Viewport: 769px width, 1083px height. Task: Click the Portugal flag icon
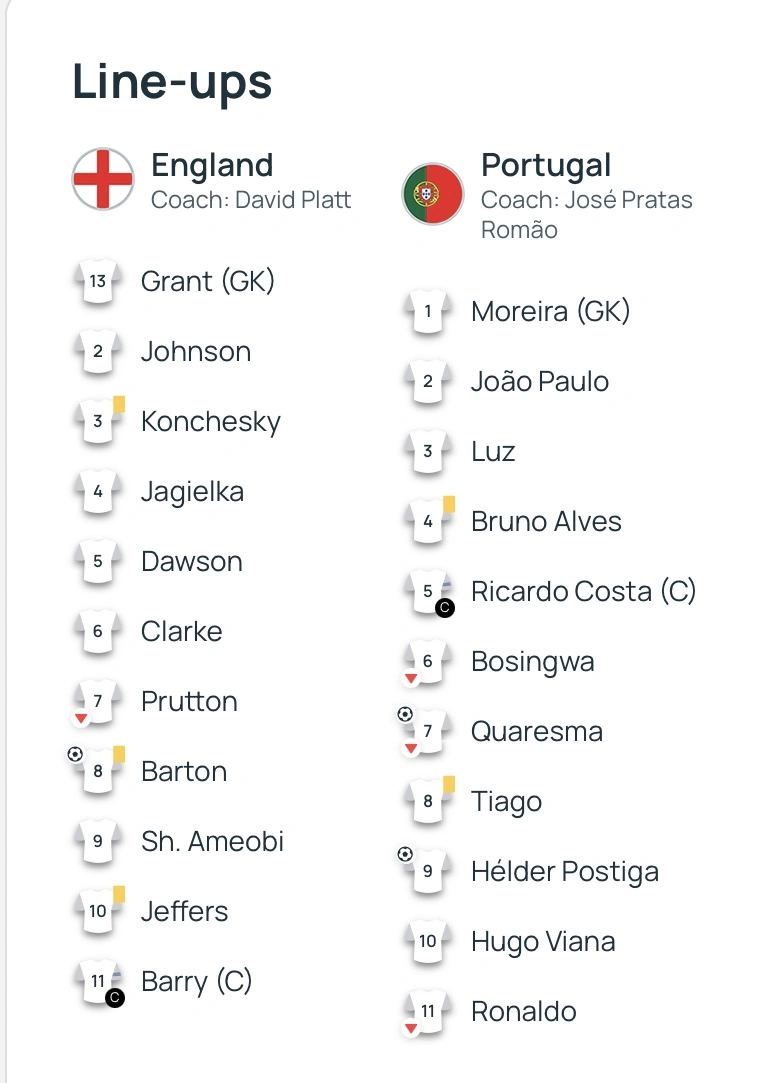pos(433,194)
